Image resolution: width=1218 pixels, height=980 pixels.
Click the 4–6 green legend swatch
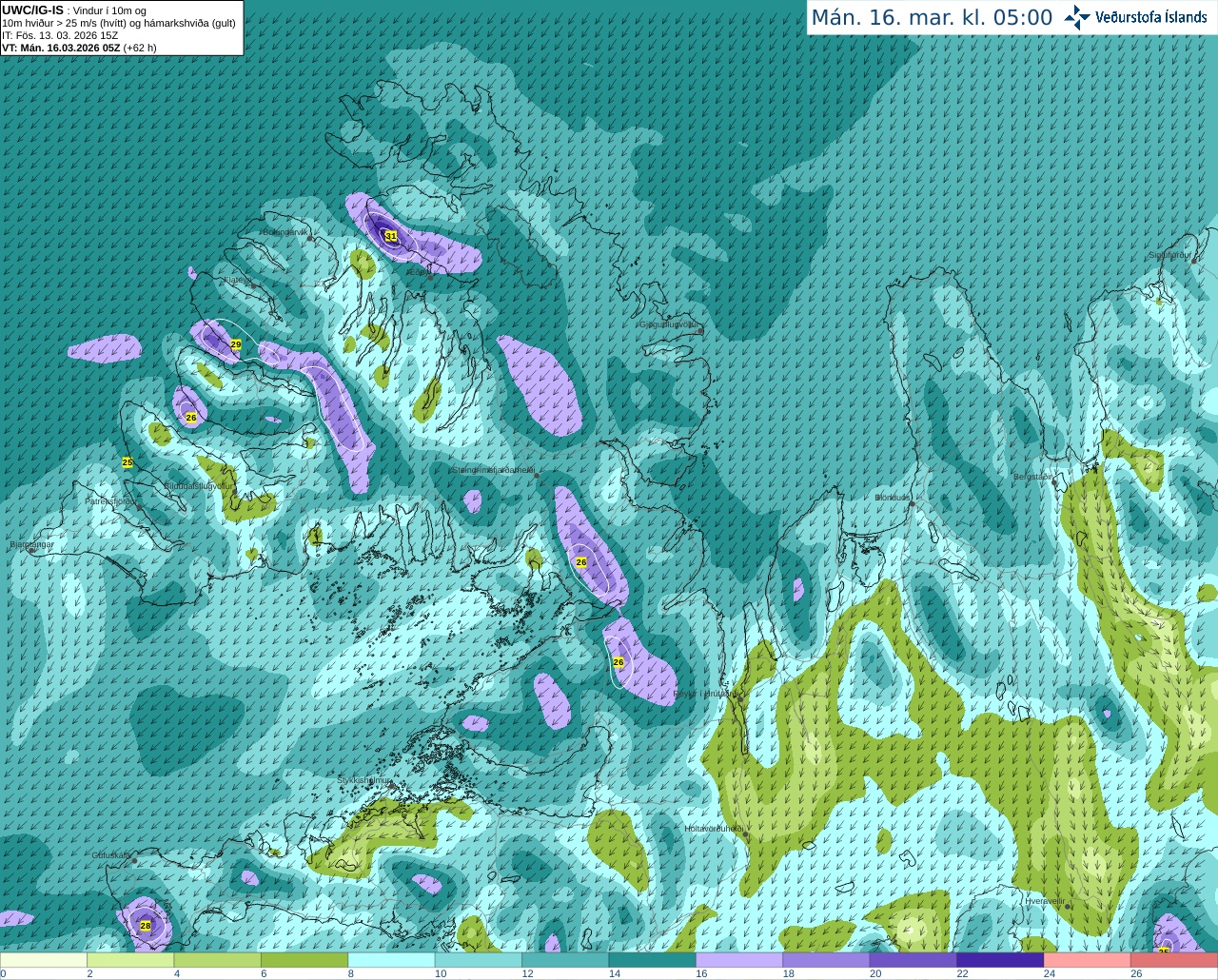tap(218, 960)
